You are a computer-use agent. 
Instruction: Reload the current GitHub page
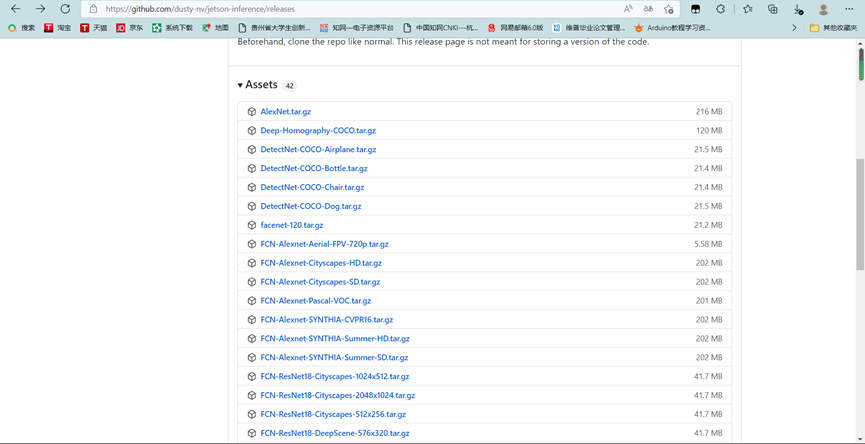click(65, 9)
